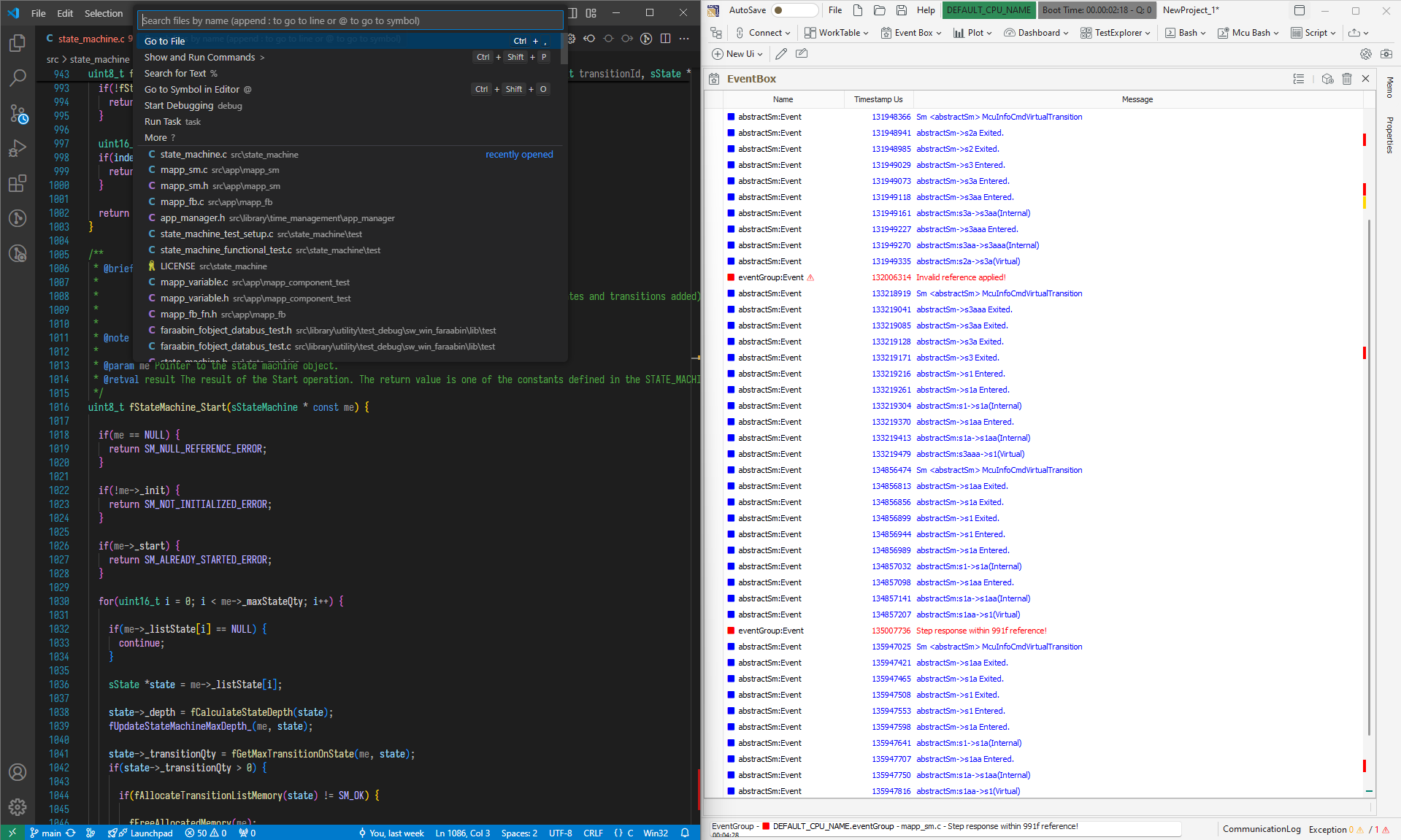Open Edit menu in VS Code

(65, 13)
